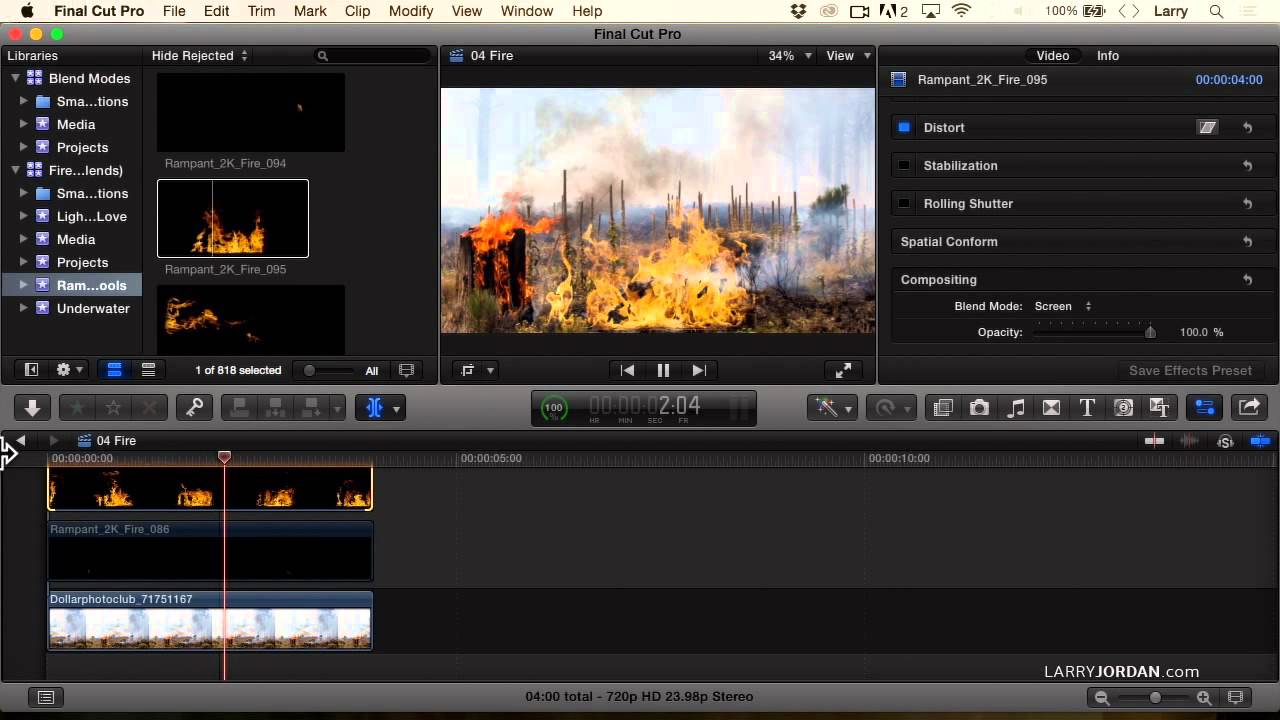Collapse the Blend Modes library
The height and width of the screenshot is (720, 1280).
click(x=15, y=78)
